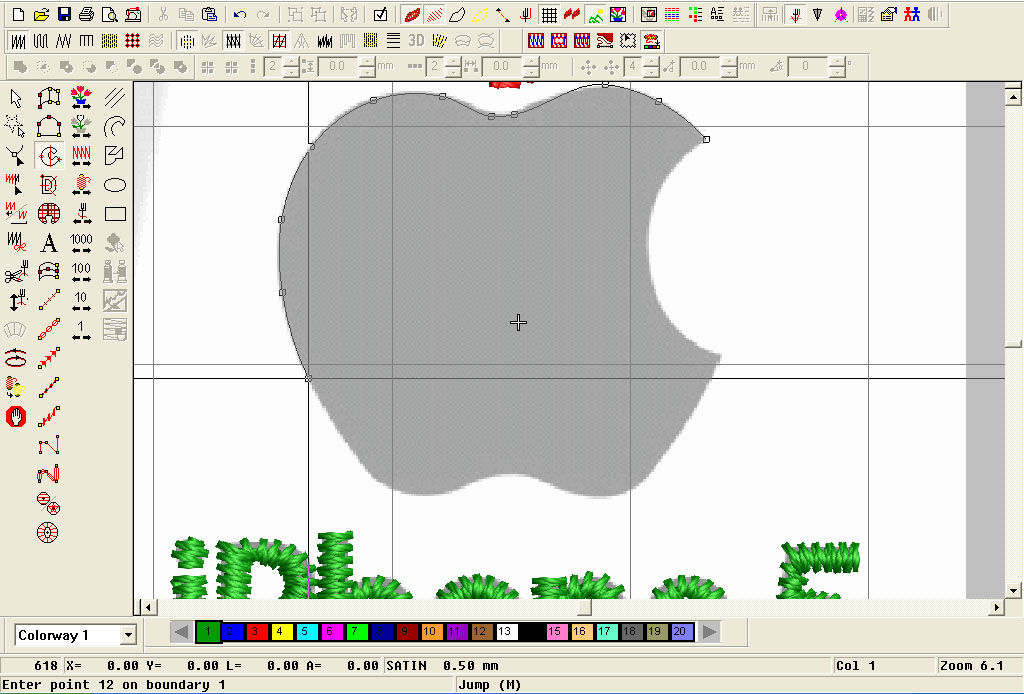
Task: Print the embroidery design
Action: (86, 14)
